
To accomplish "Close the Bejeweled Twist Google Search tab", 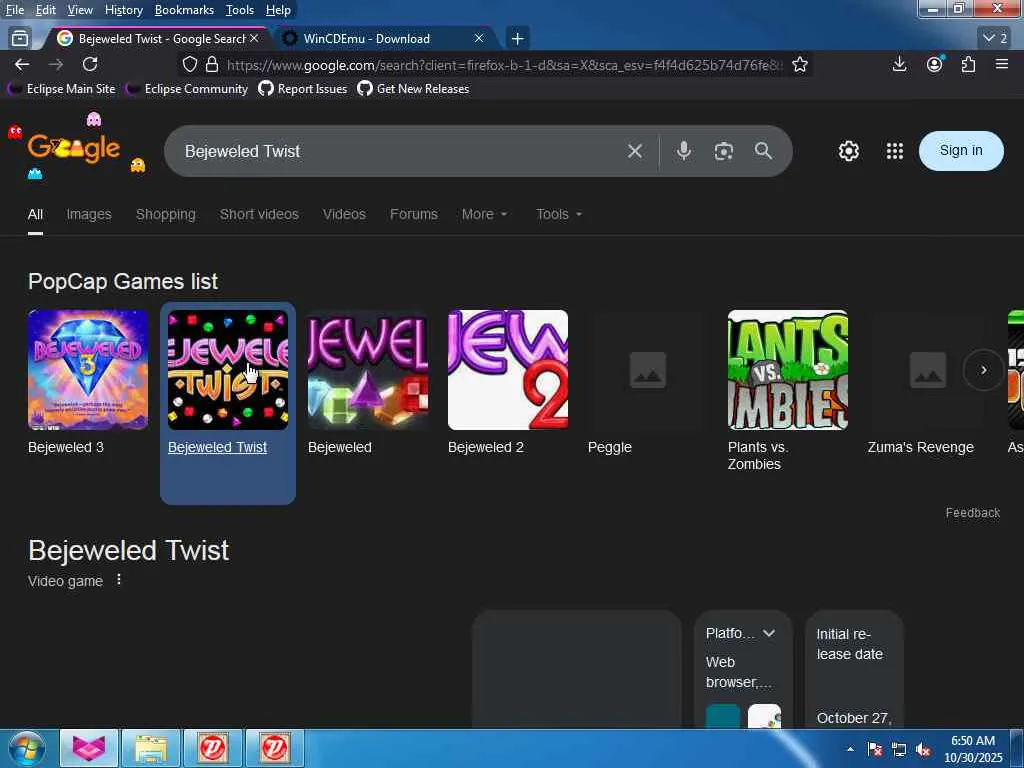I will (254, 39).
